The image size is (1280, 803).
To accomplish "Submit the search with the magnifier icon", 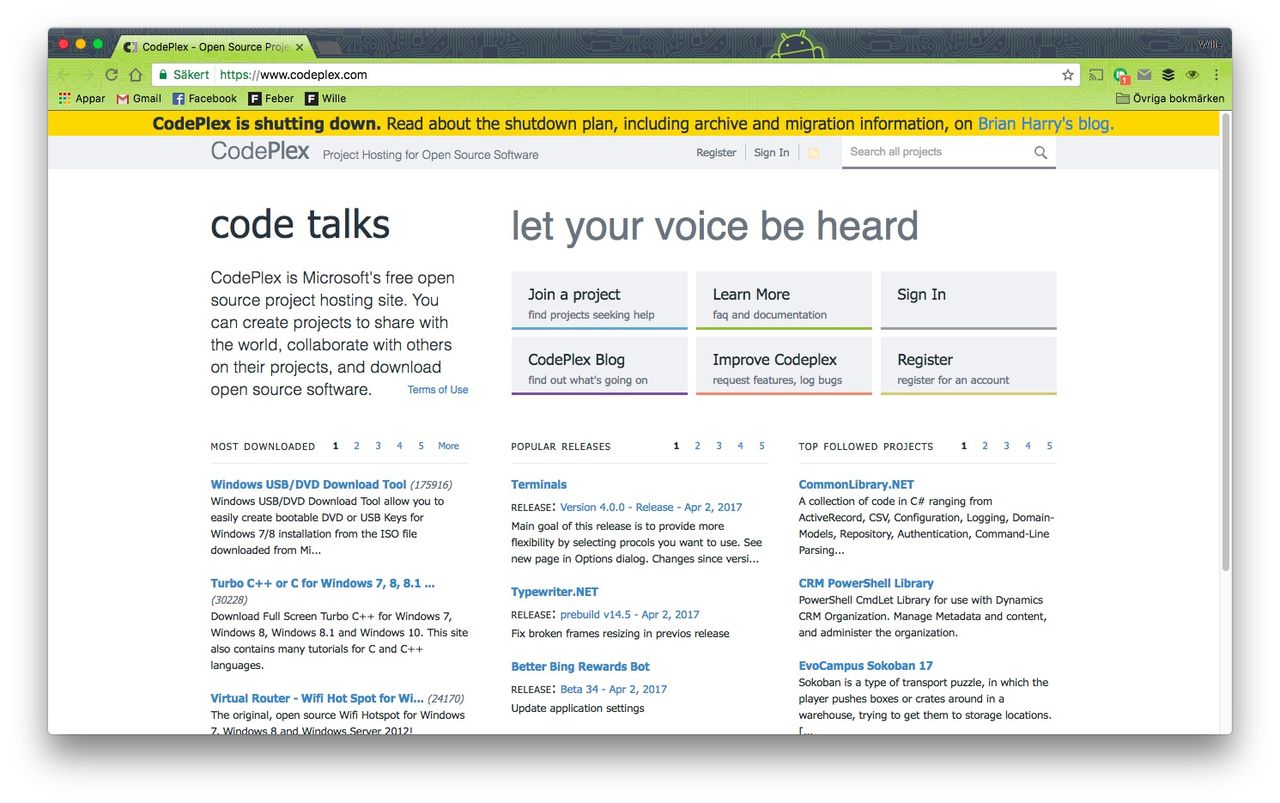I will point(1040,153).
